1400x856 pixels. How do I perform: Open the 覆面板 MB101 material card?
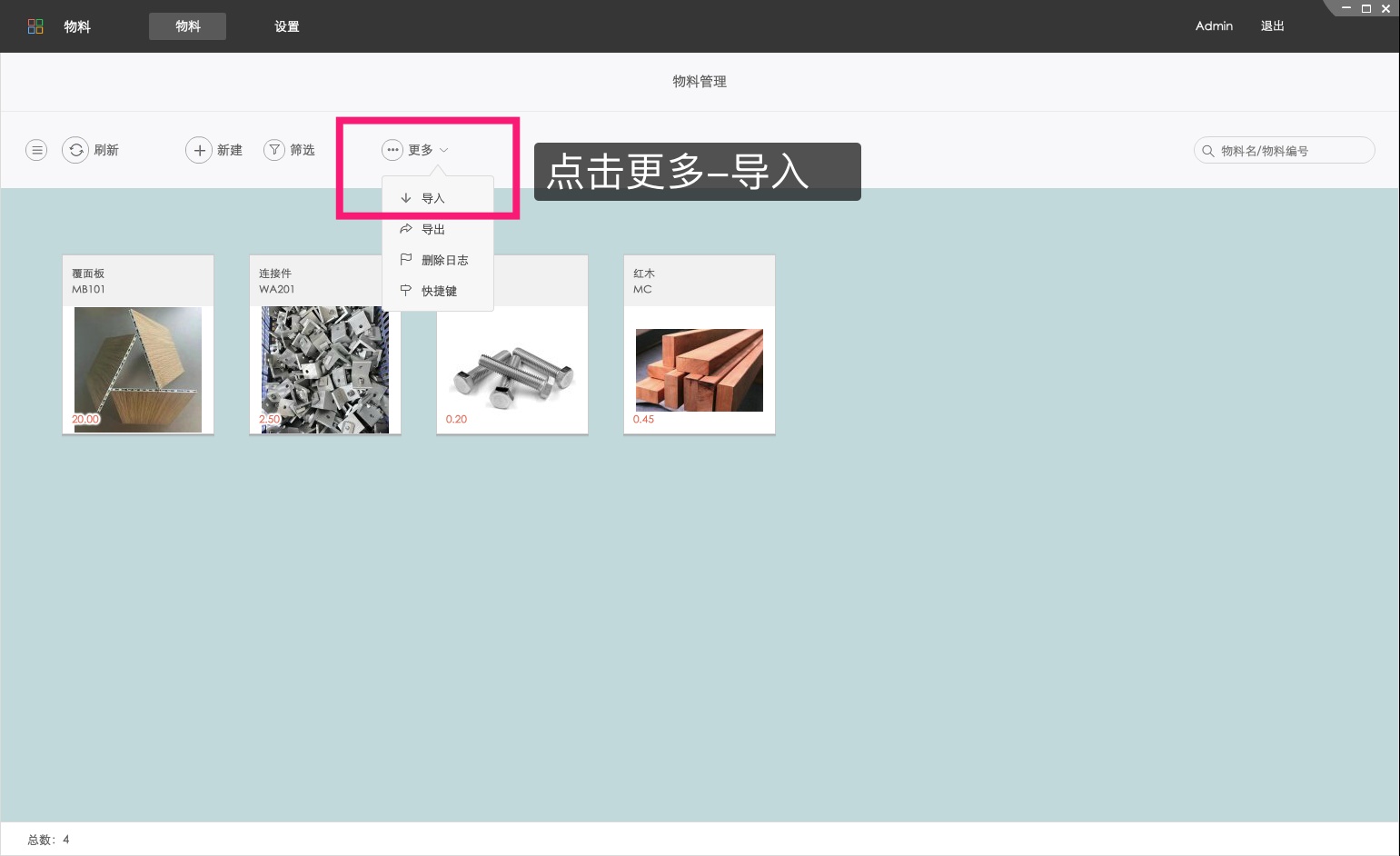tap(138, 345)
